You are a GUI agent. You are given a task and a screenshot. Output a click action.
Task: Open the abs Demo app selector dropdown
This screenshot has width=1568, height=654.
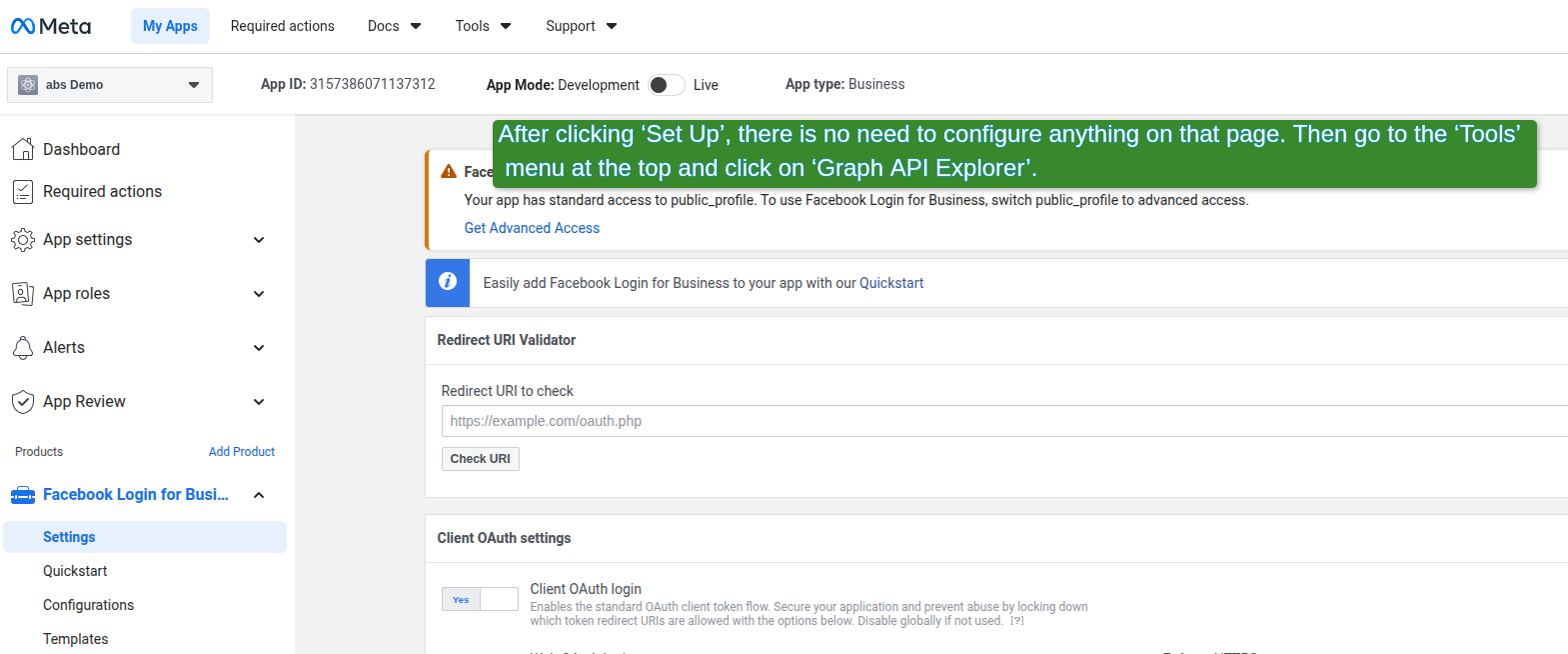tap(110, 85)
